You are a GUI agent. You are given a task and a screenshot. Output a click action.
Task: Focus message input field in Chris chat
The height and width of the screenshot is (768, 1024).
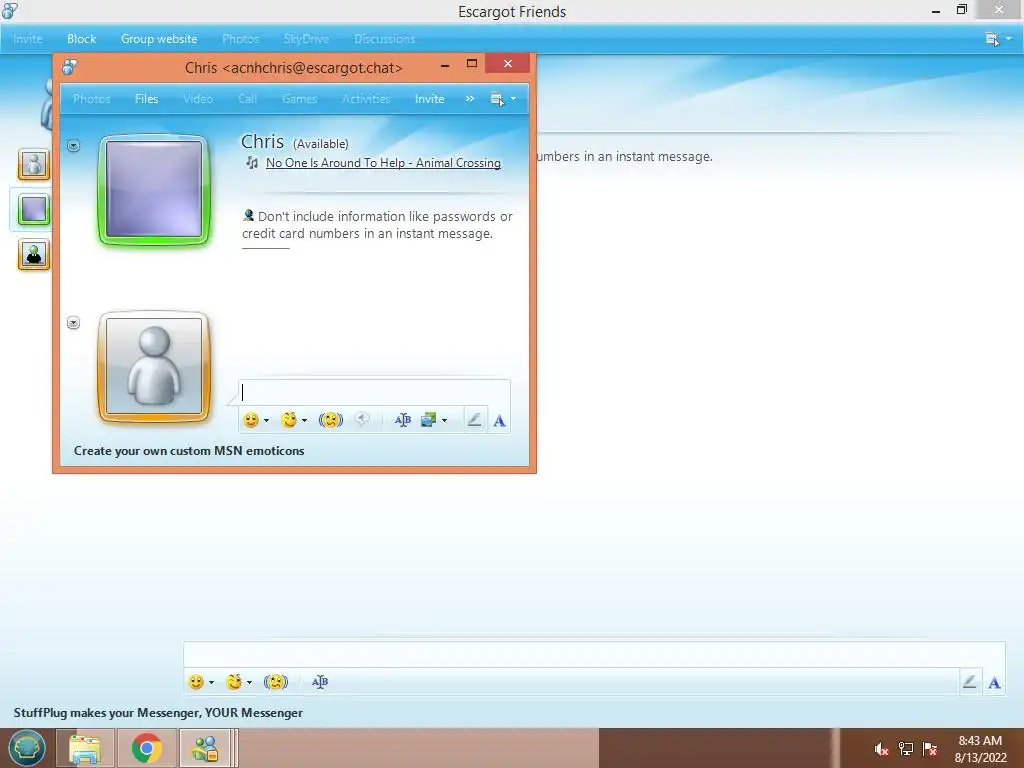(x=374, y=392)
